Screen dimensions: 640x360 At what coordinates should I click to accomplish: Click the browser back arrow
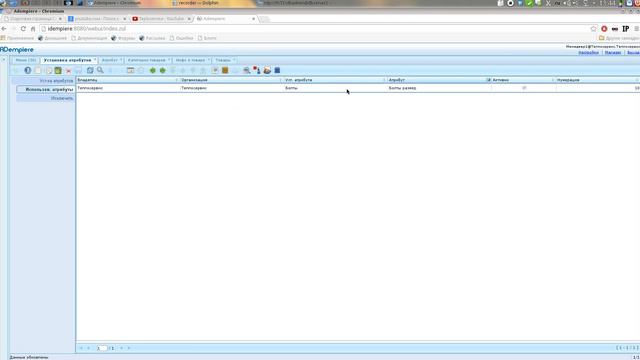(x=4, y=29)
